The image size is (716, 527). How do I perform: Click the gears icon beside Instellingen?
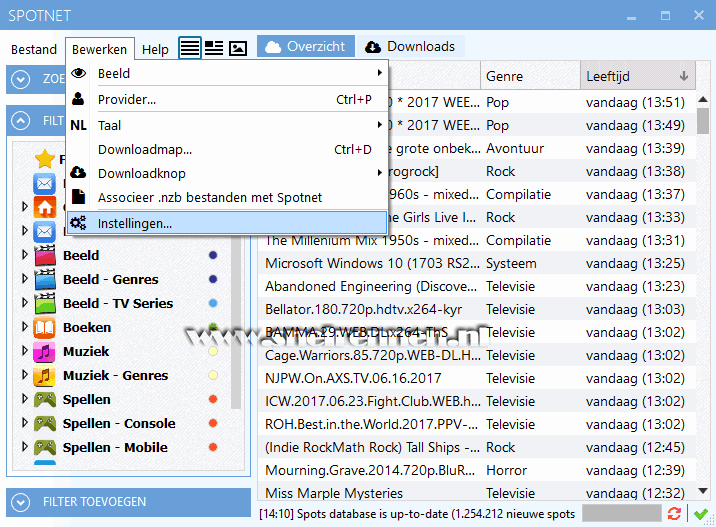pyautogui.click(x=78, y=223)
